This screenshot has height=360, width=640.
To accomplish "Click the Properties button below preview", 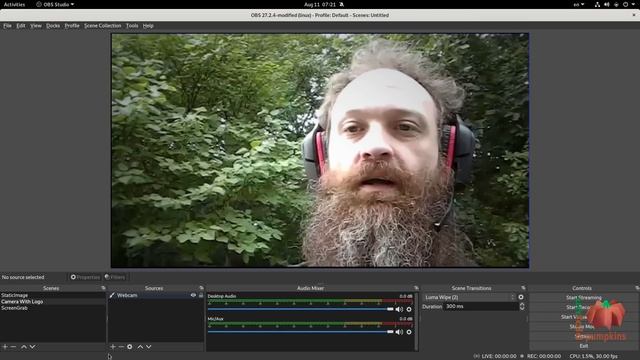I will [85, 277].
